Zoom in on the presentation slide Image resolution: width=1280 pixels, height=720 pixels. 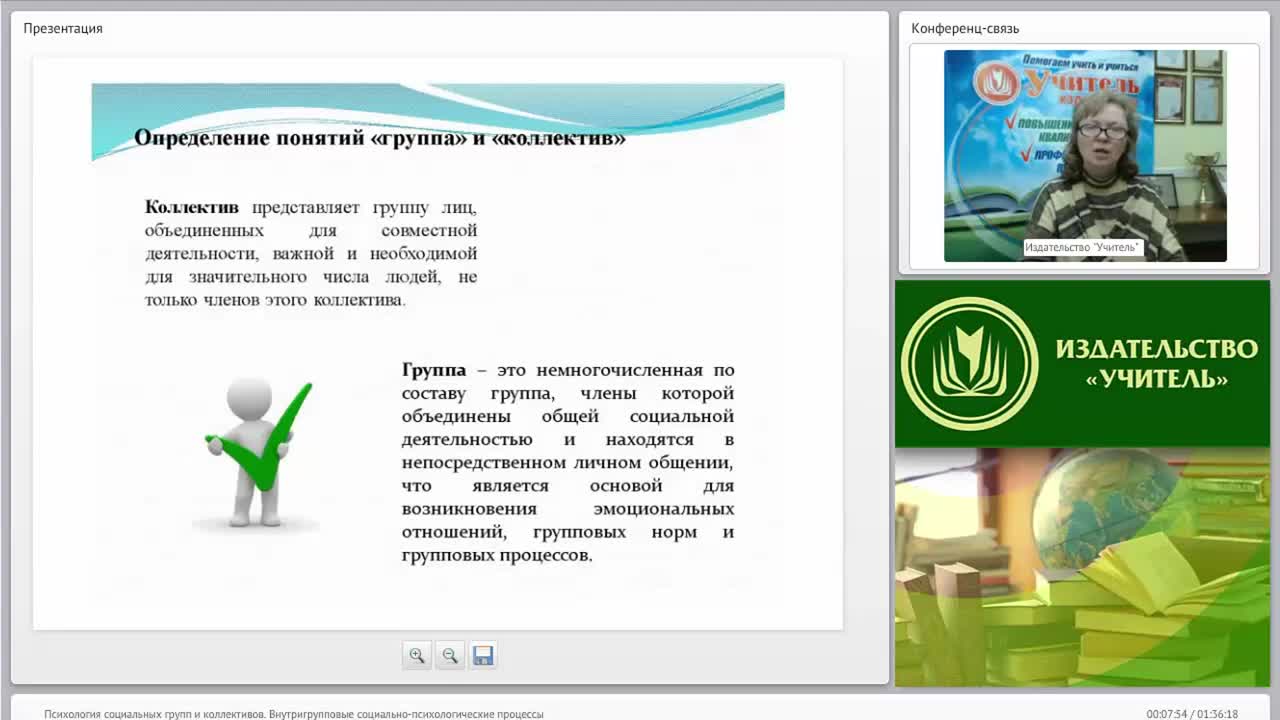(x=417, y=656)
